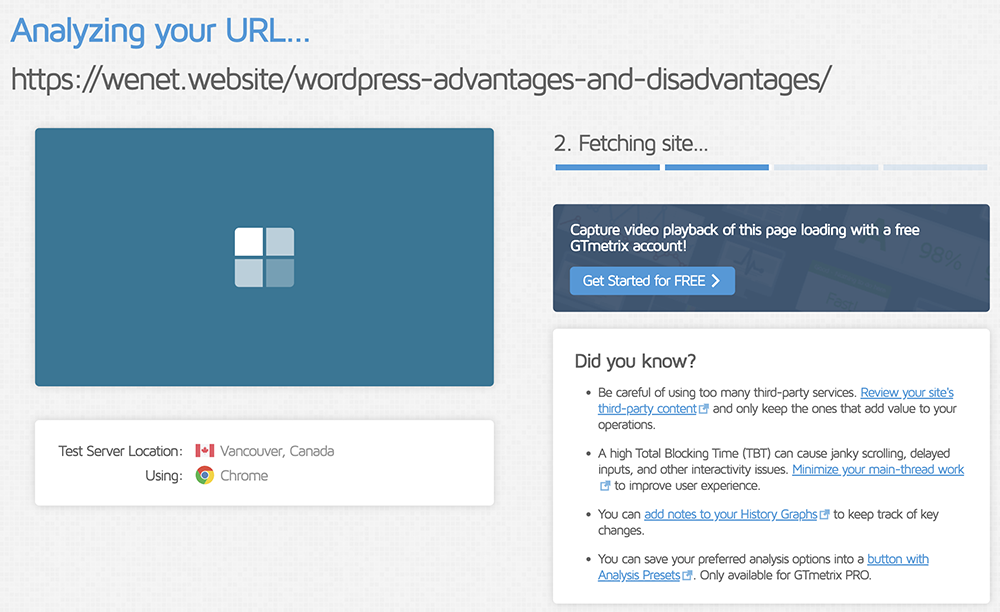This screenshot has height=612, width=1000.
Task: Open 'Review your site's third-party content' link
Action: (x=776, y=400)
